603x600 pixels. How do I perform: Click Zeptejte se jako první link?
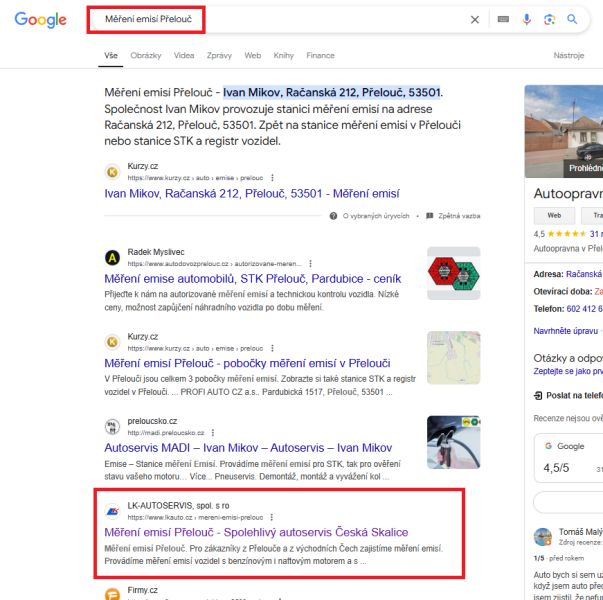[x=568, y=371]
